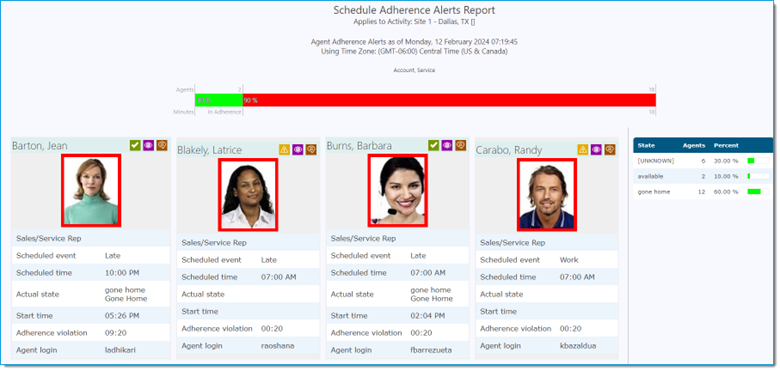Click the Barton, Jean agent name

[x=40, y=146]
